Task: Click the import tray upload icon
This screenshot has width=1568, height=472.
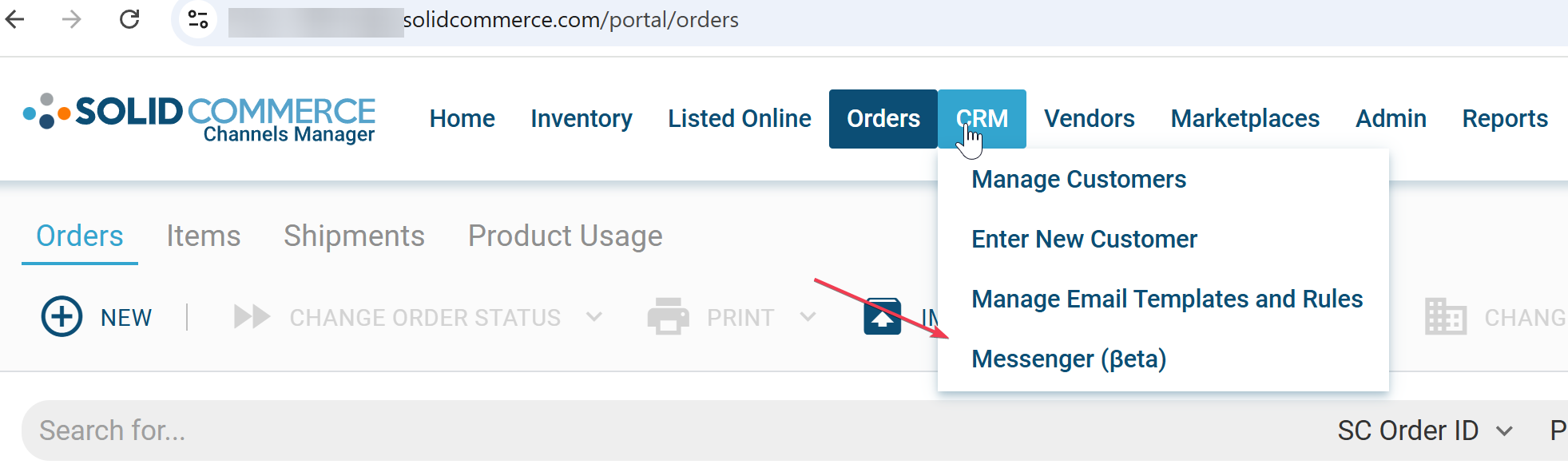Action: [883, 317]
